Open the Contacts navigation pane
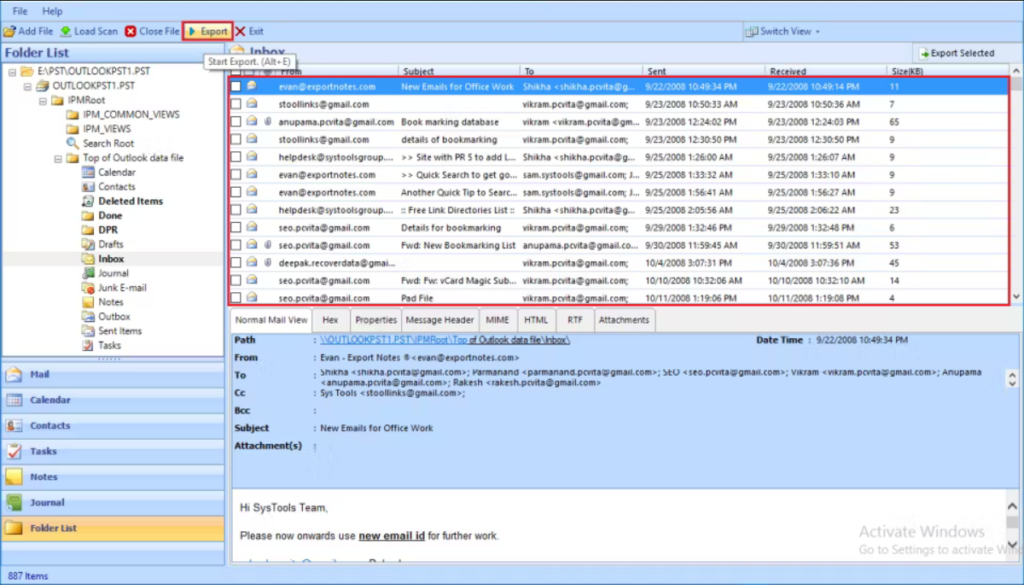Image resolution: width=1024 pixels, height=585 pixels. [x=50, y=426]
